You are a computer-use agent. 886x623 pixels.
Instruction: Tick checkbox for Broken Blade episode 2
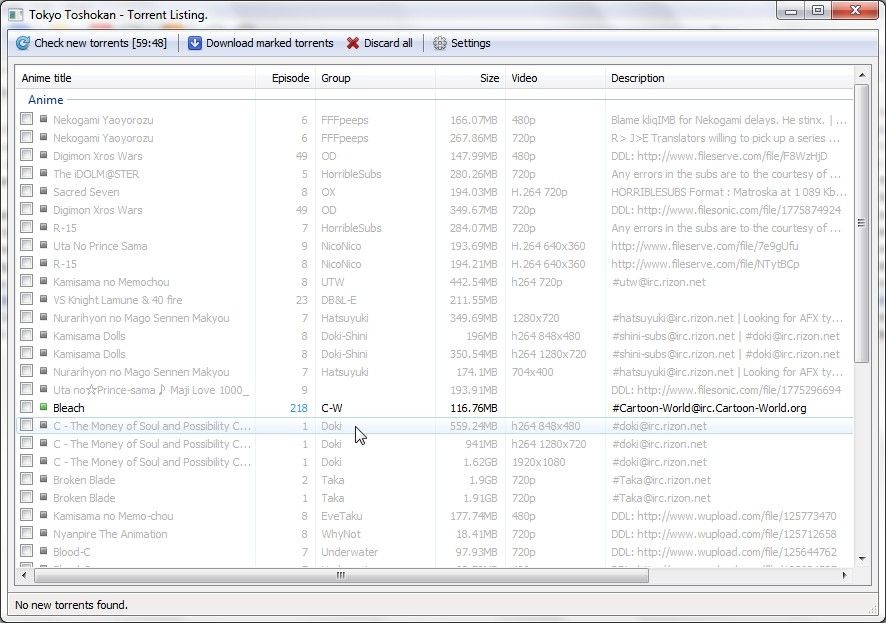(x=27, y=479)
